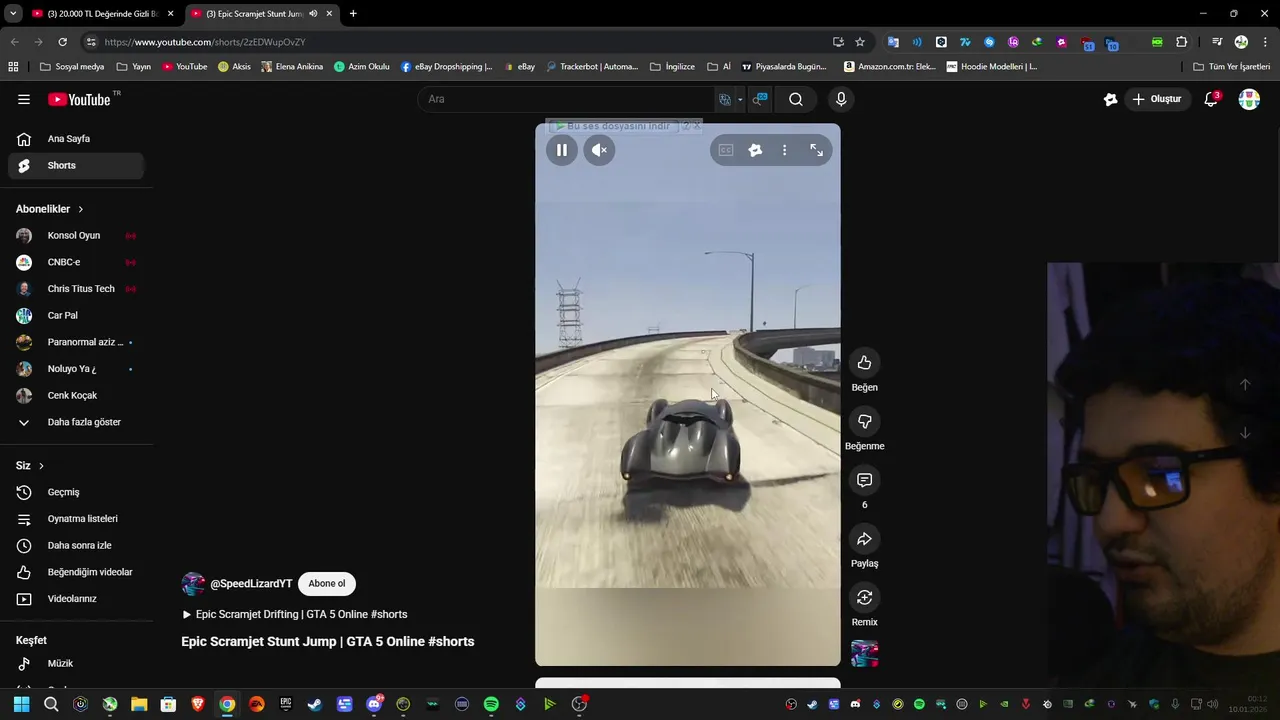Dislike the short with Beğenme button
The height and width of the screenshot is (720, 1280).
point(864,422)
